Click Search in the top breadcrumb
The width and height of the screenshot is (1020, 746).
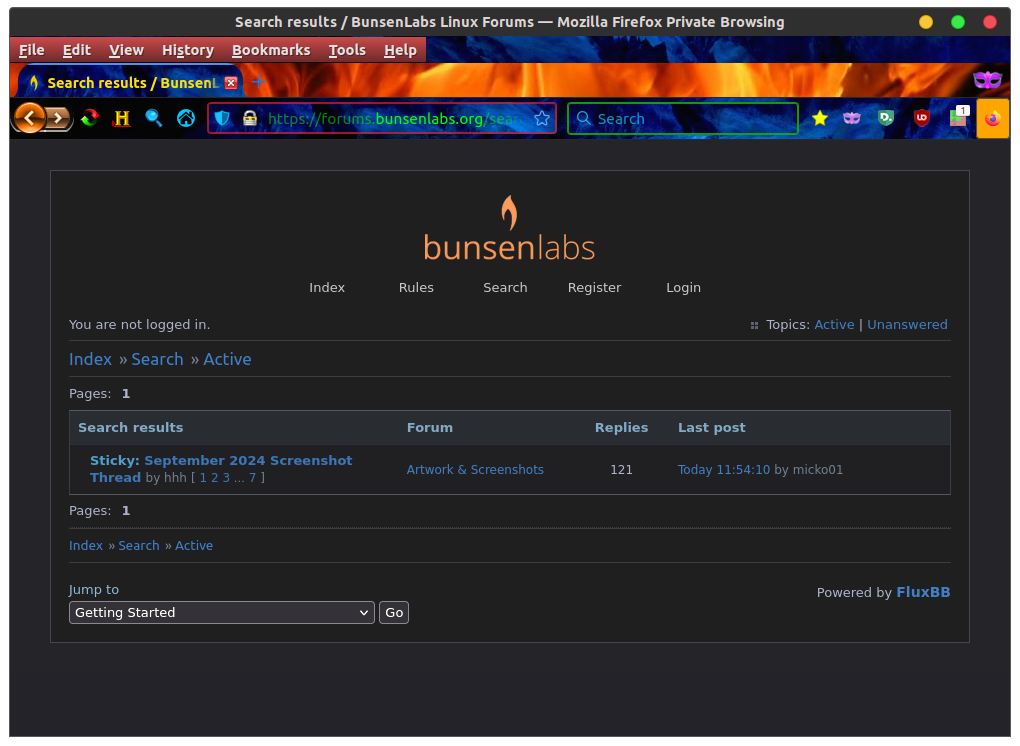tap(157, 360)
